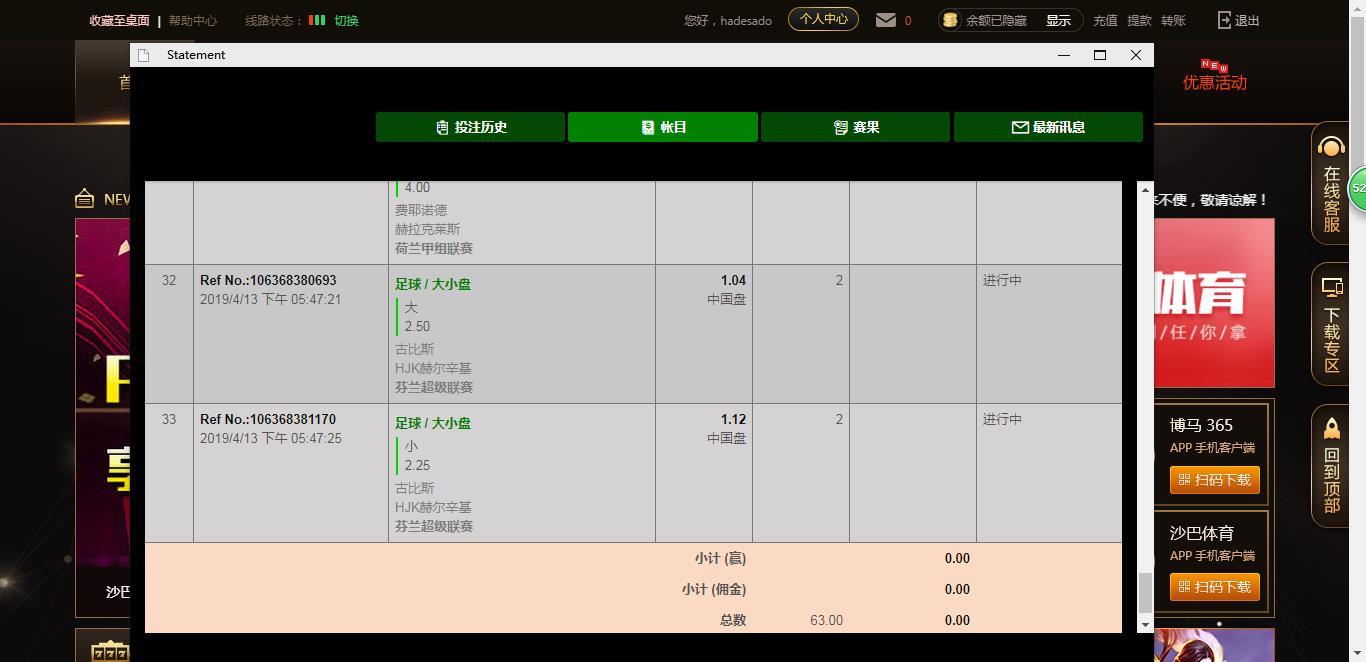
Task: Open the 优惠活动 promotions menu item
Action: click(x=1214, y=83)
